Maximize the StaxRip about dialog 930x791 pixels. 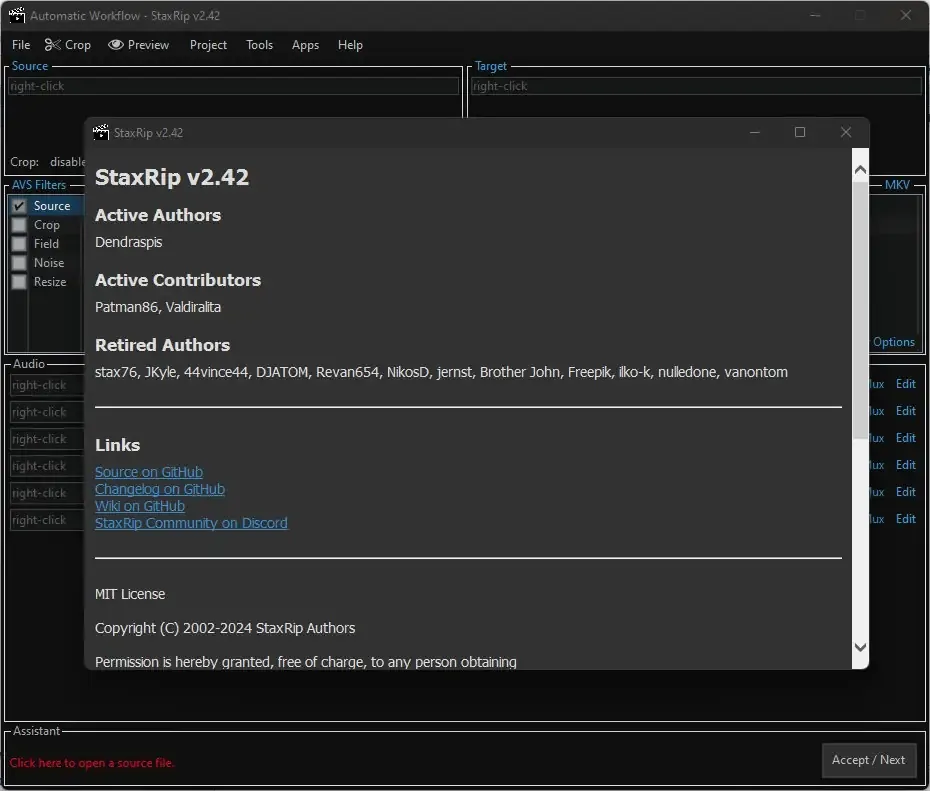tap(800, 132)
